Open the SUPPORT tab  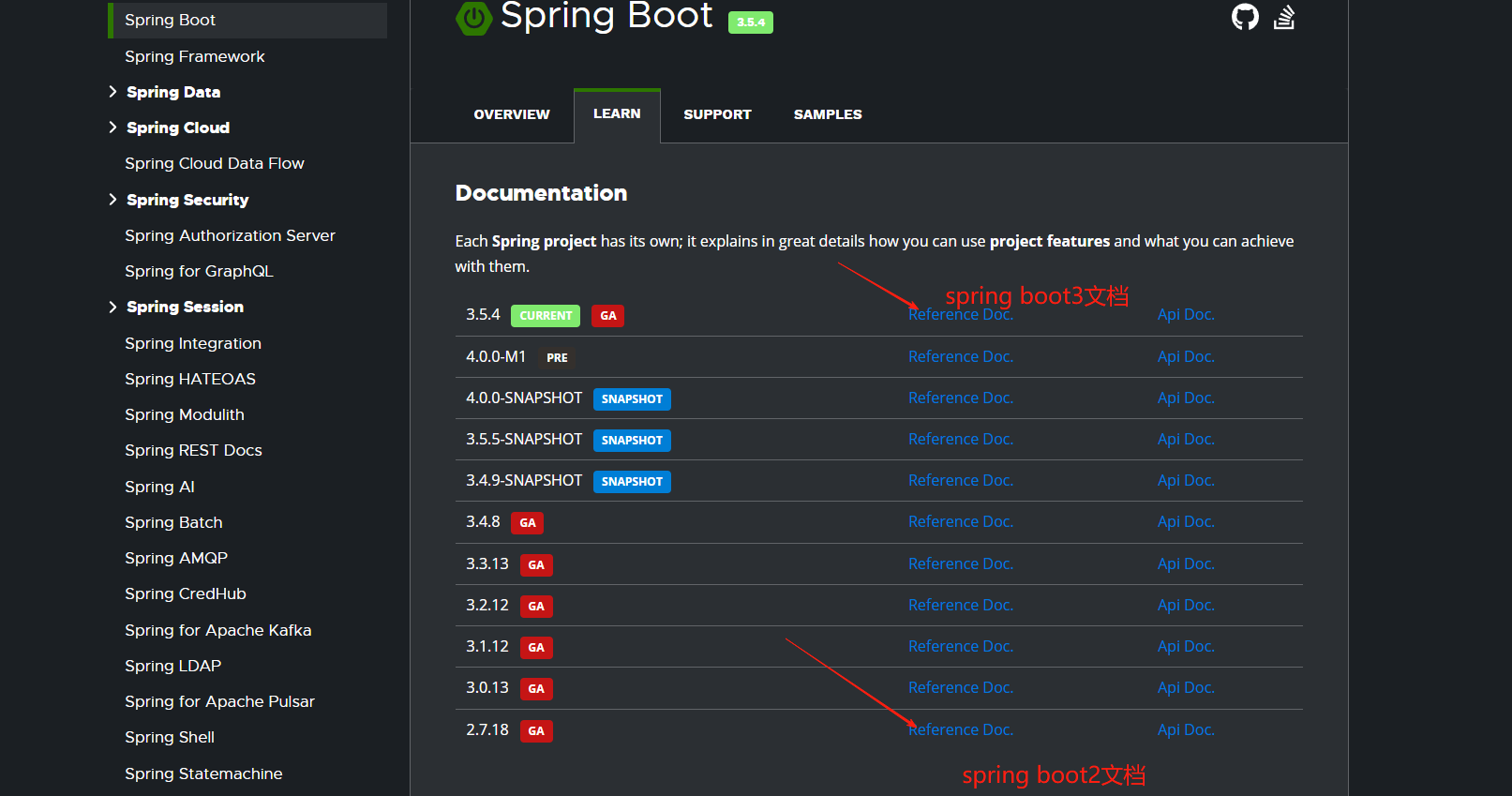coord(717,114)
